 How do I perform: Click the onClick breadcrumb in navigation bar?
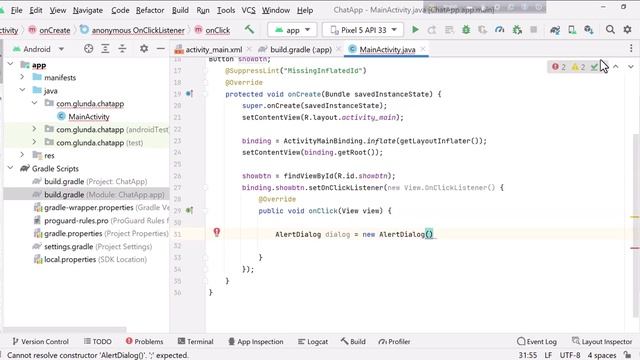click(213, 30)
